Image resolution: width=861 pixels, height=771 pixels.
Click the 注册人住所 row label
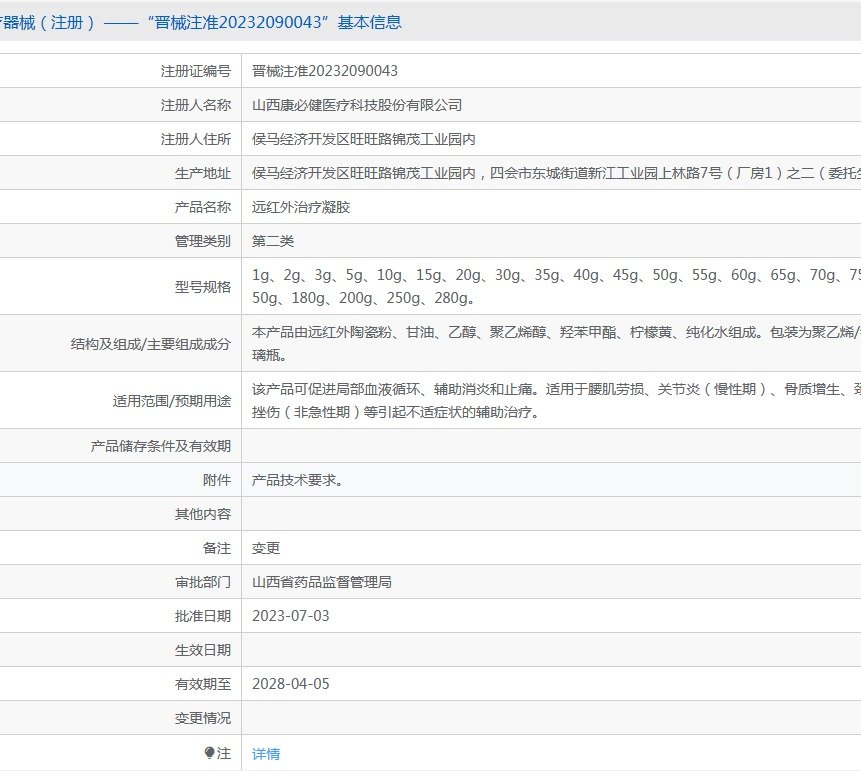click(x=195, y=139)
